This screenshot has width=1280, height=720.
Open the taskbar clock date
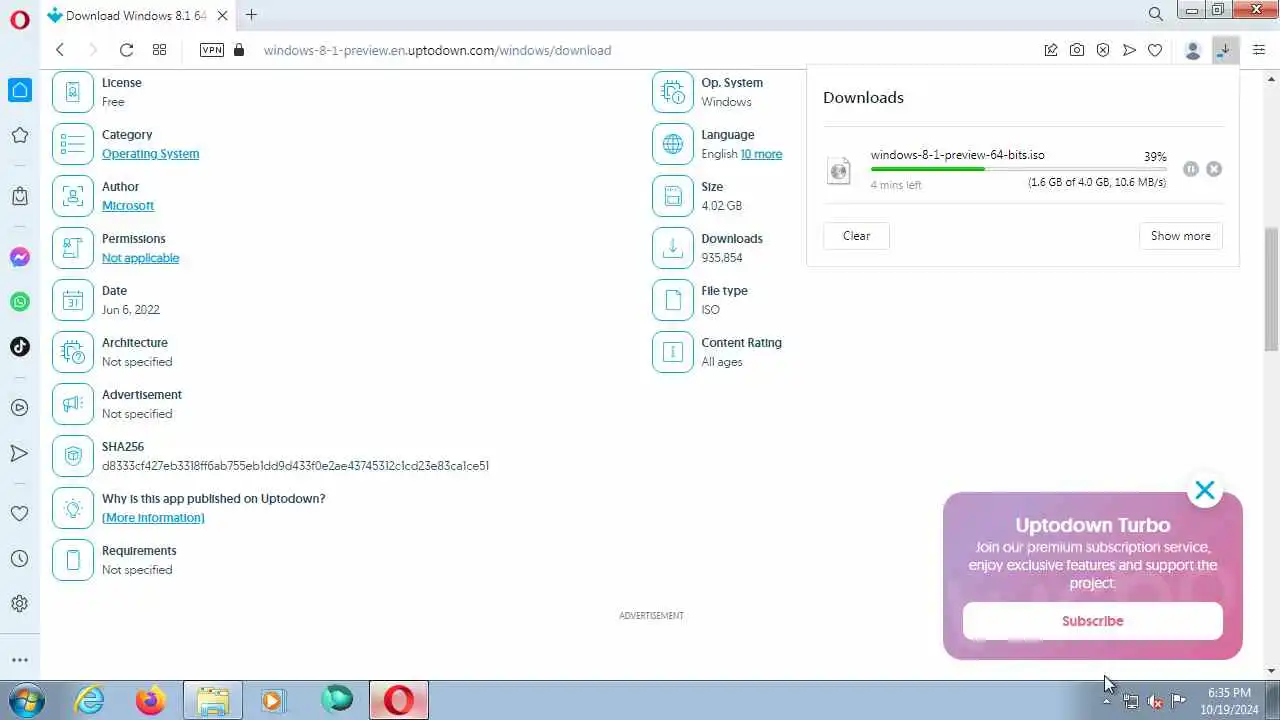1229,700
